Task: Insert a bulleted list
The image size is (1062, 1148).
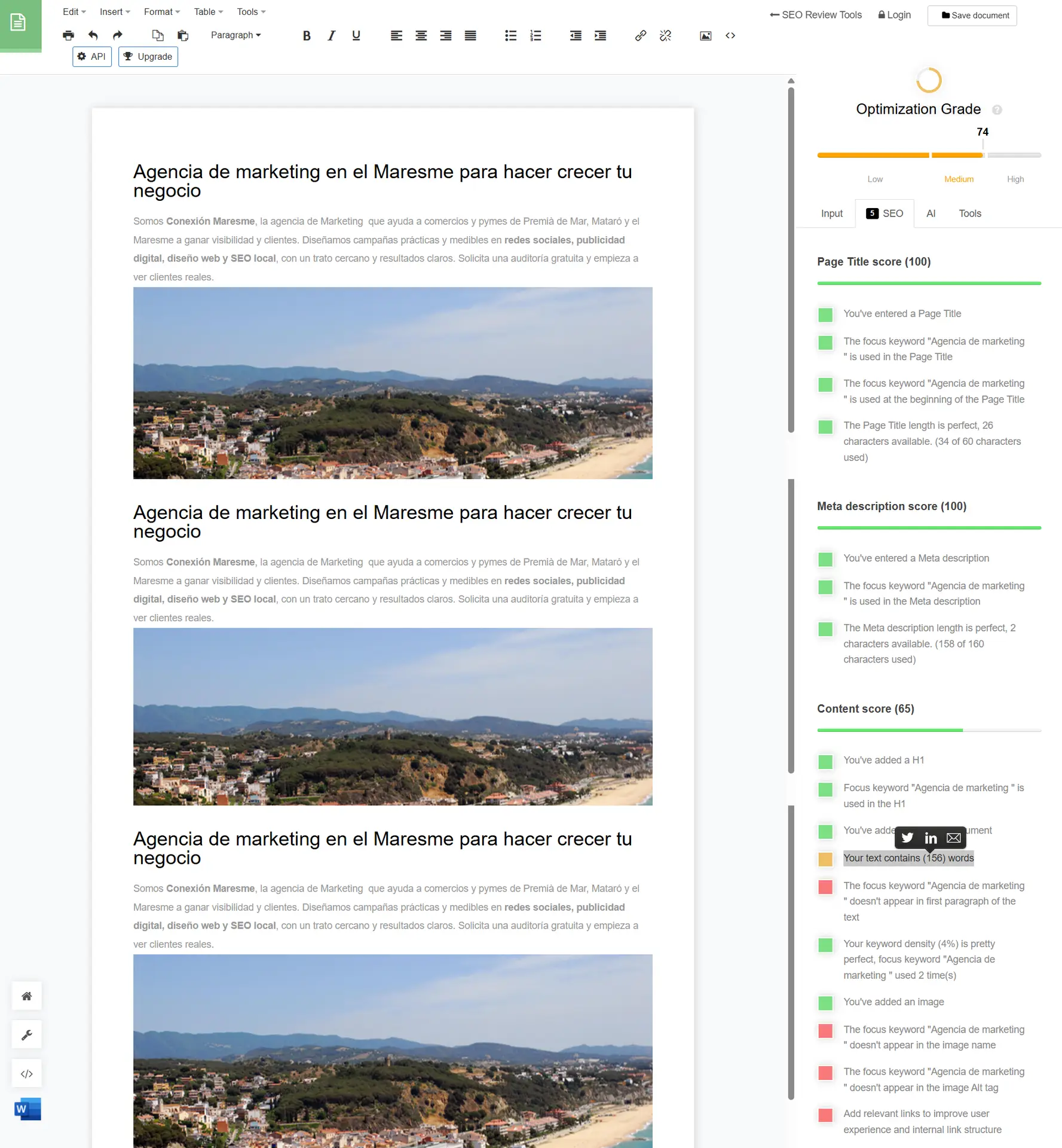Action: tap(510, 36)
